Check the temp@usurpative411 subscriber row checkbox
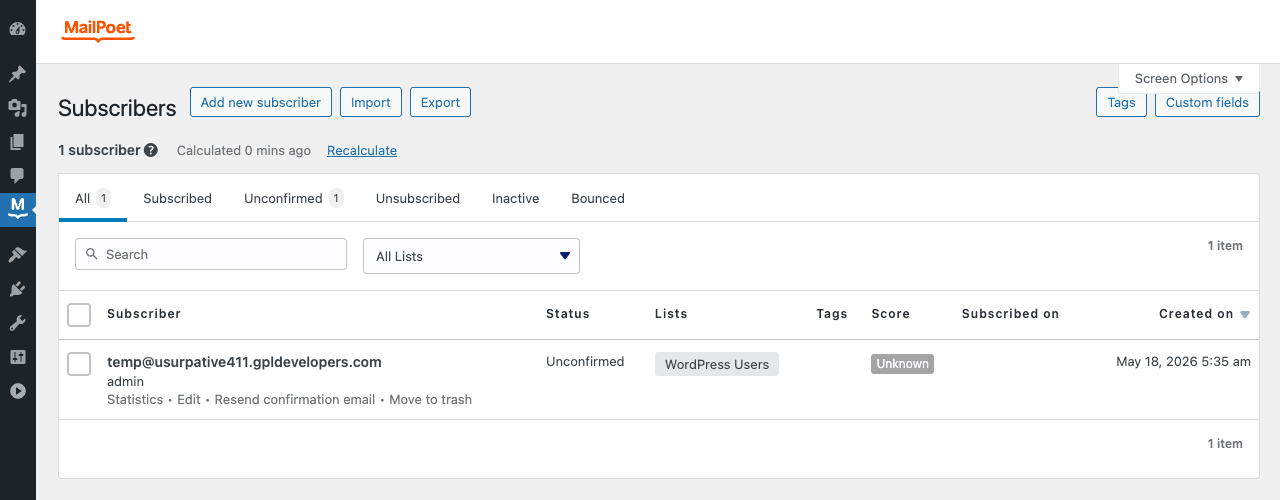Image resolution: width=1280 pixels, height=500 pixels. pyautogui.click(x=79, y=364)
